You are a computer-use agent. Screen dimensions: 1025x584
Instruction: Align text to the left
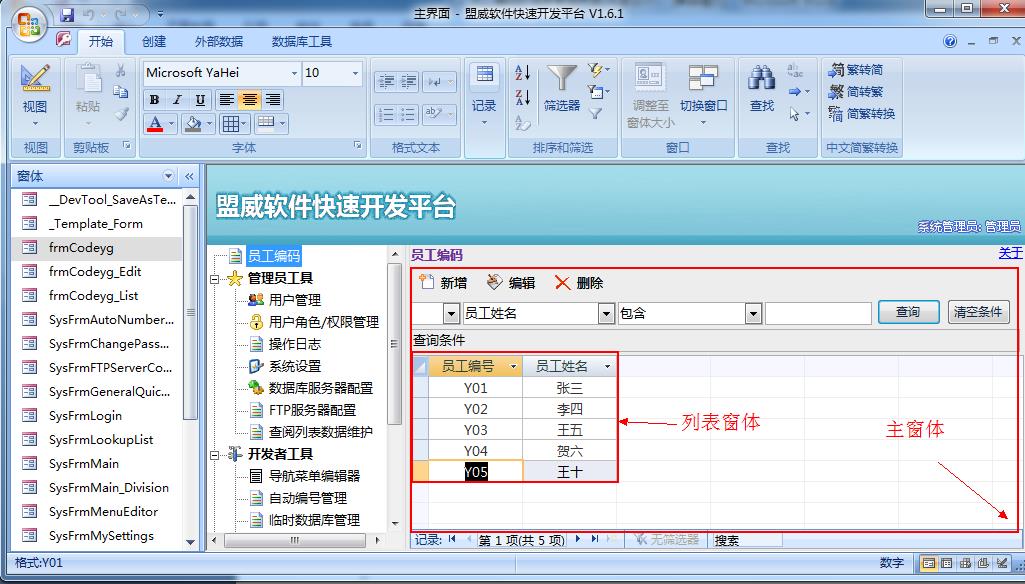click(226, 100)
